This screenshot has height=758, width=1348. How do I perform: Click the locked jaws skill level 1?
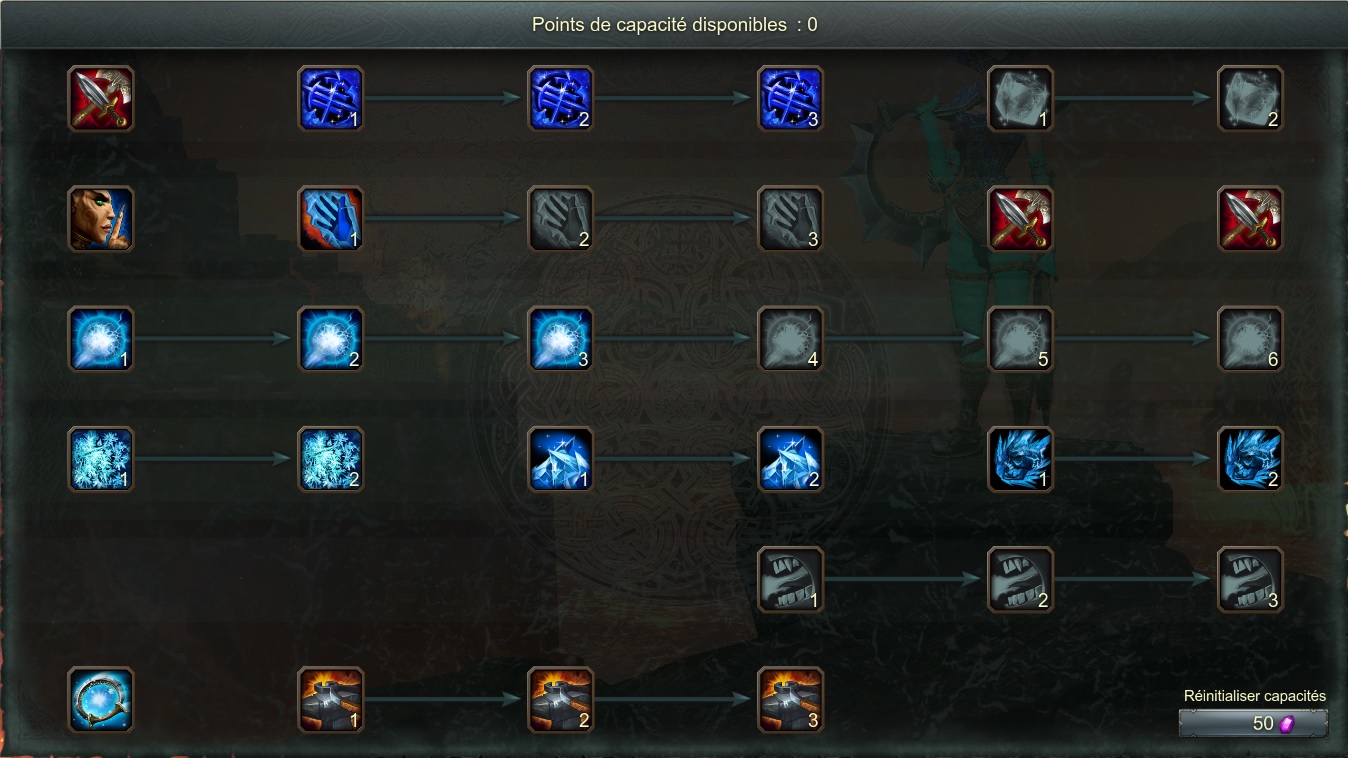click(x=791, y=579)
